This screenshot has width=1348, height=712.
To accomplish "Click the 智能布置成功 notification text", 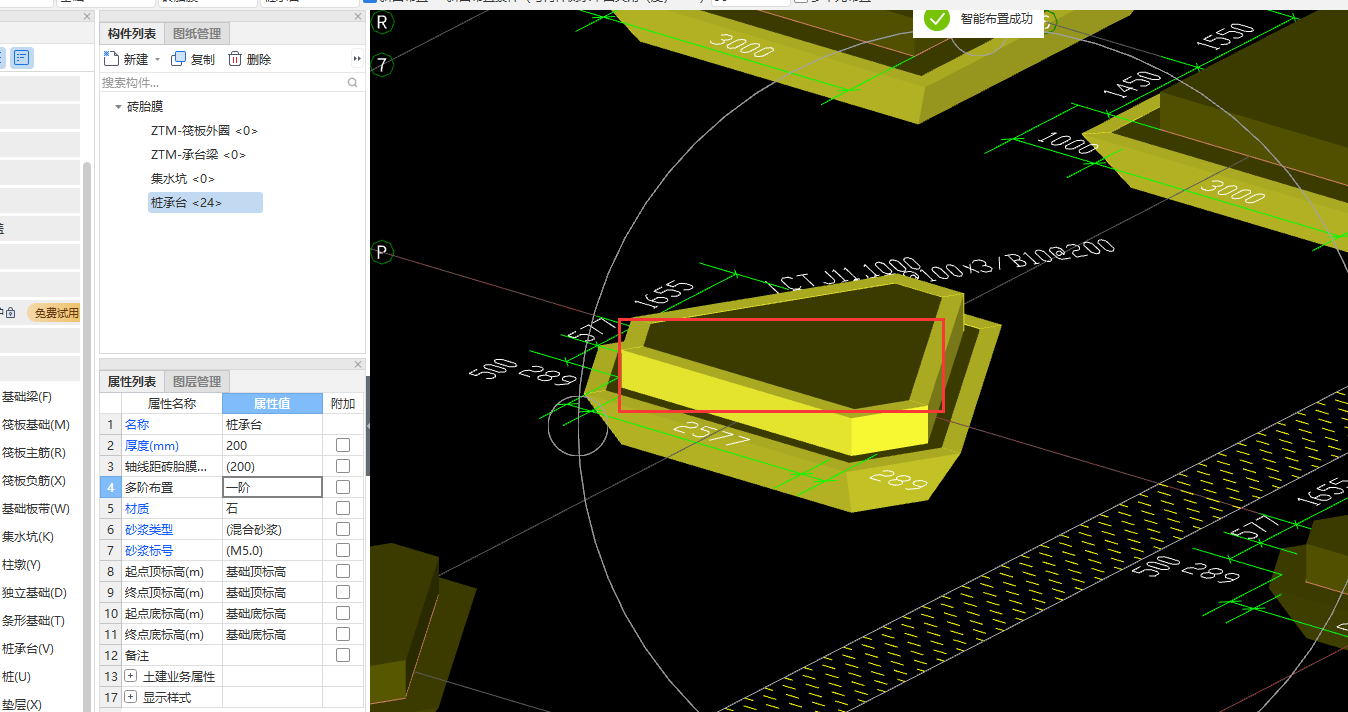I will (996, 18).
